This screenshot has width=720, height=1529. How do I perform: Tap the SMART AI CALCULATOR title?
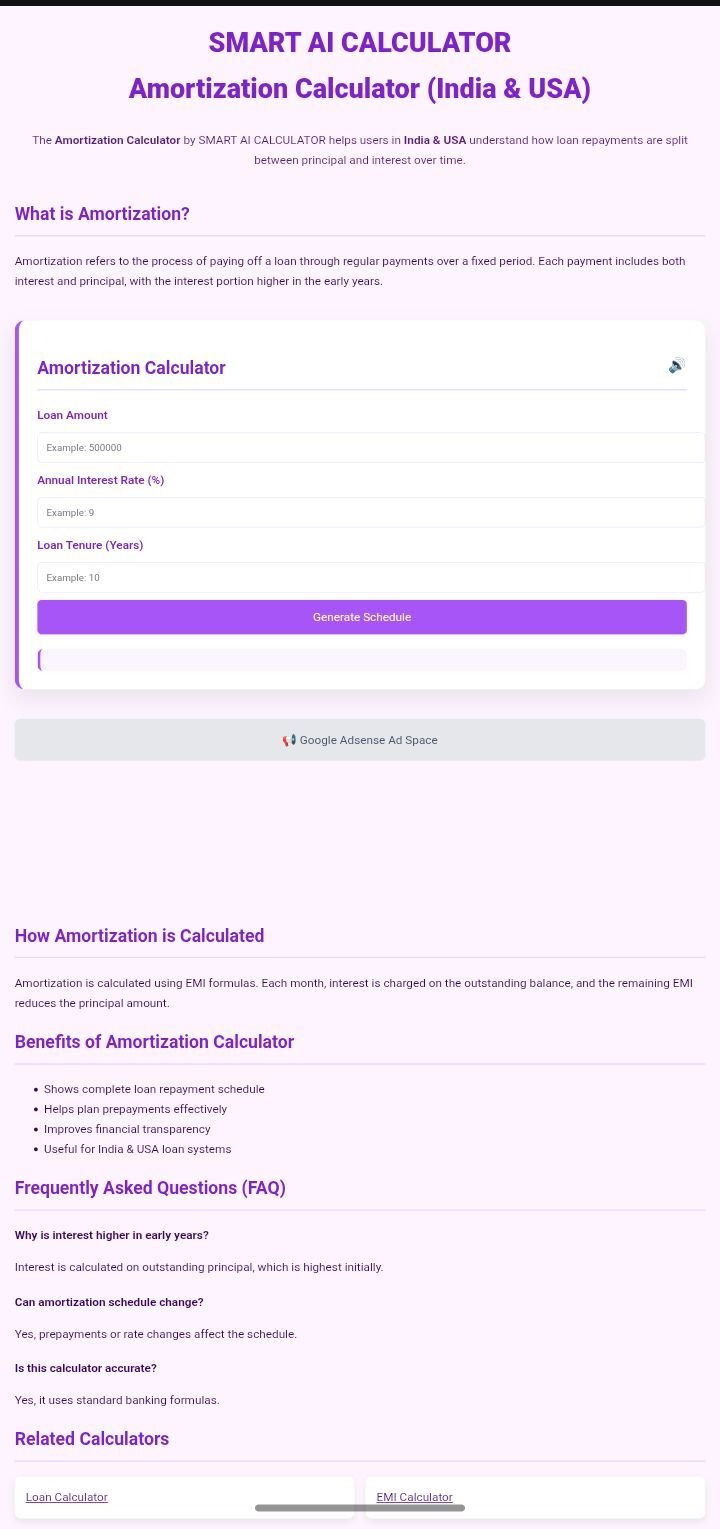(360, 43)
